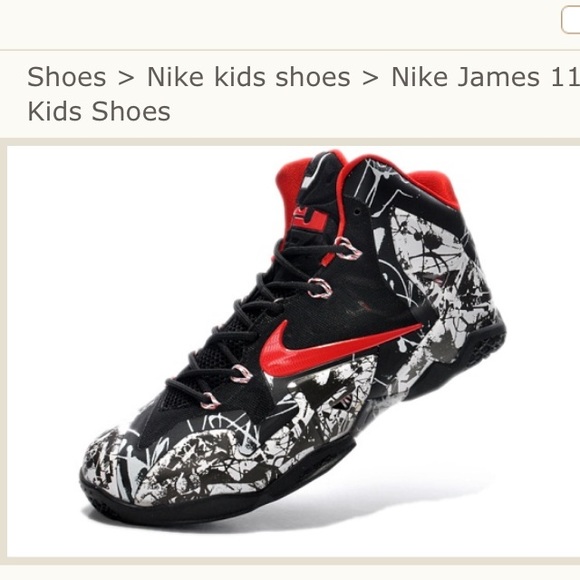Focus the partially visible top-right input box

(x=571, y=20)
